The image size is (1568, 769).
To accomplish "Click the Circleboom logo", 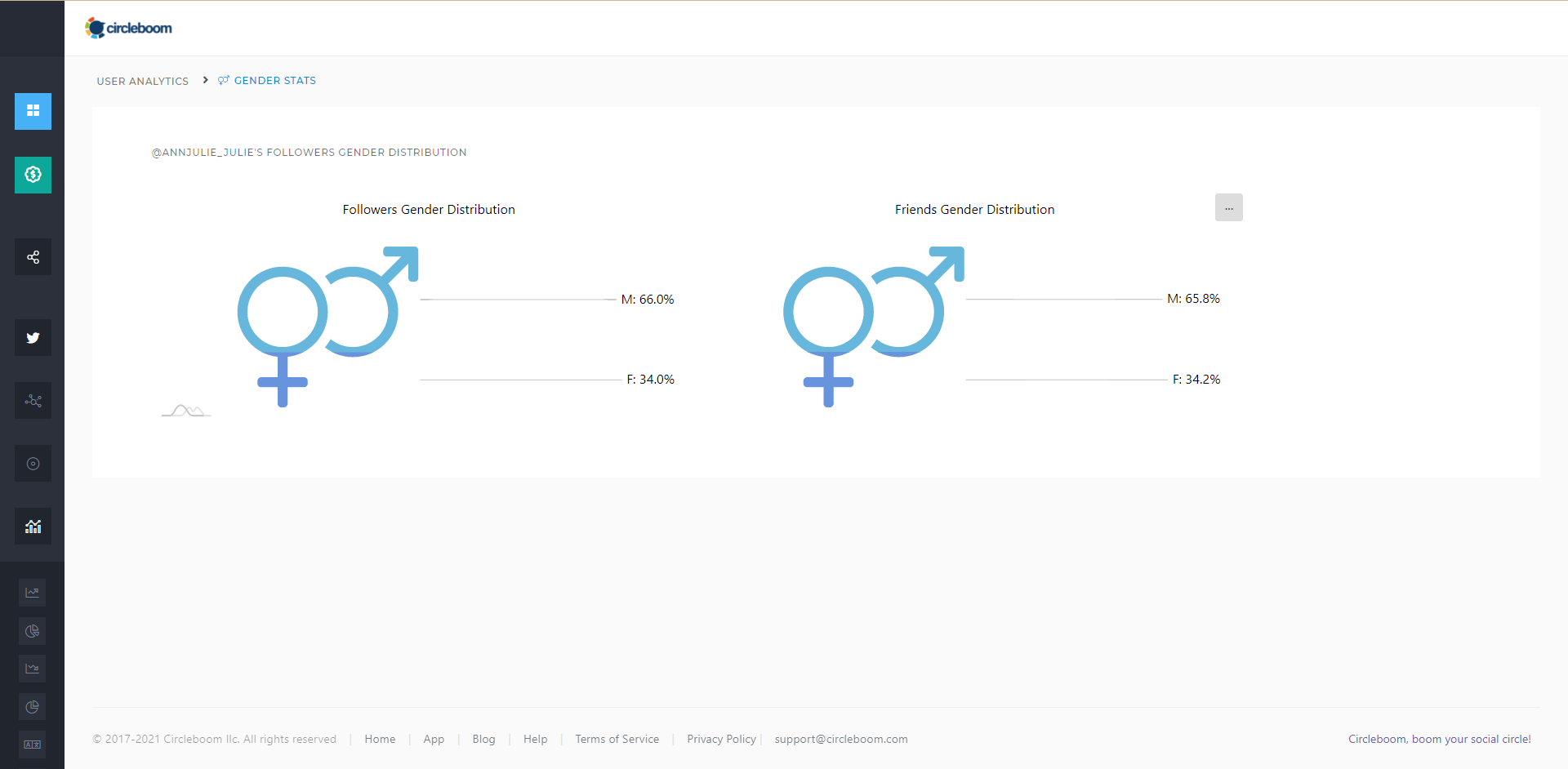I will pos(128,27).
